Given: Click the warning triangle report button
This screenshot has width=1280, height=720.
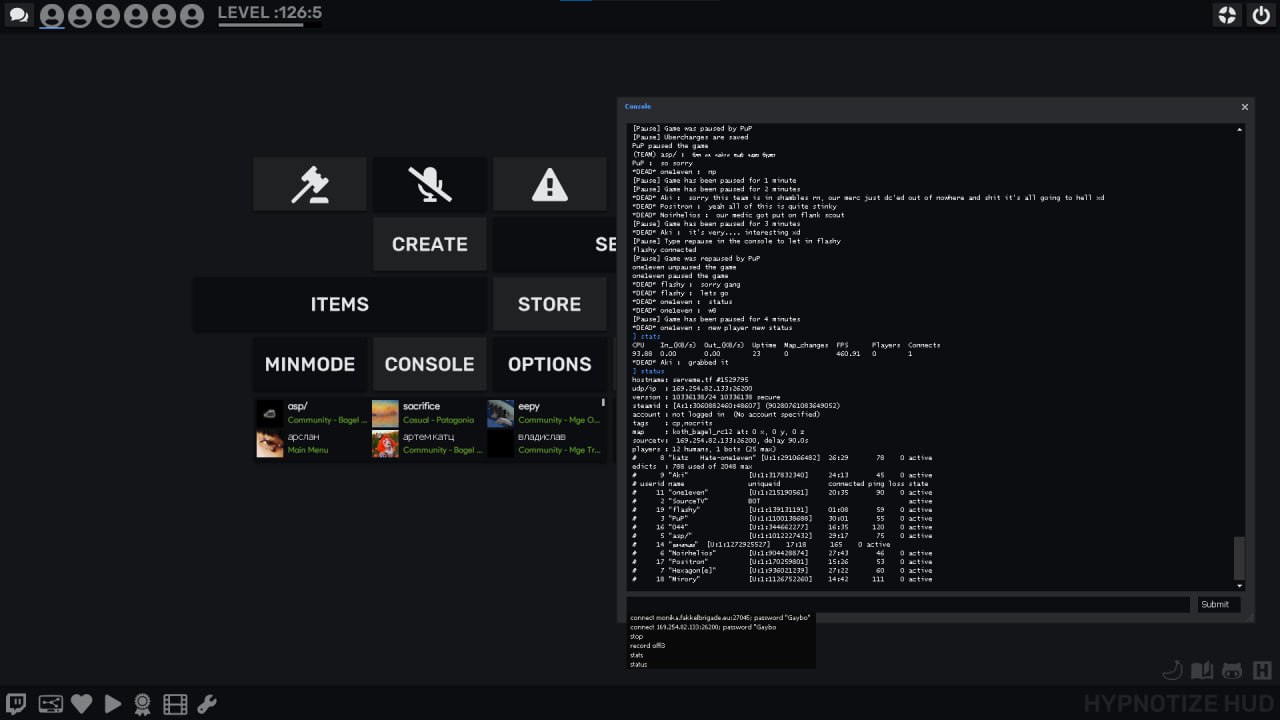Looking at the screenshot, I should click(x=549, y=185).
